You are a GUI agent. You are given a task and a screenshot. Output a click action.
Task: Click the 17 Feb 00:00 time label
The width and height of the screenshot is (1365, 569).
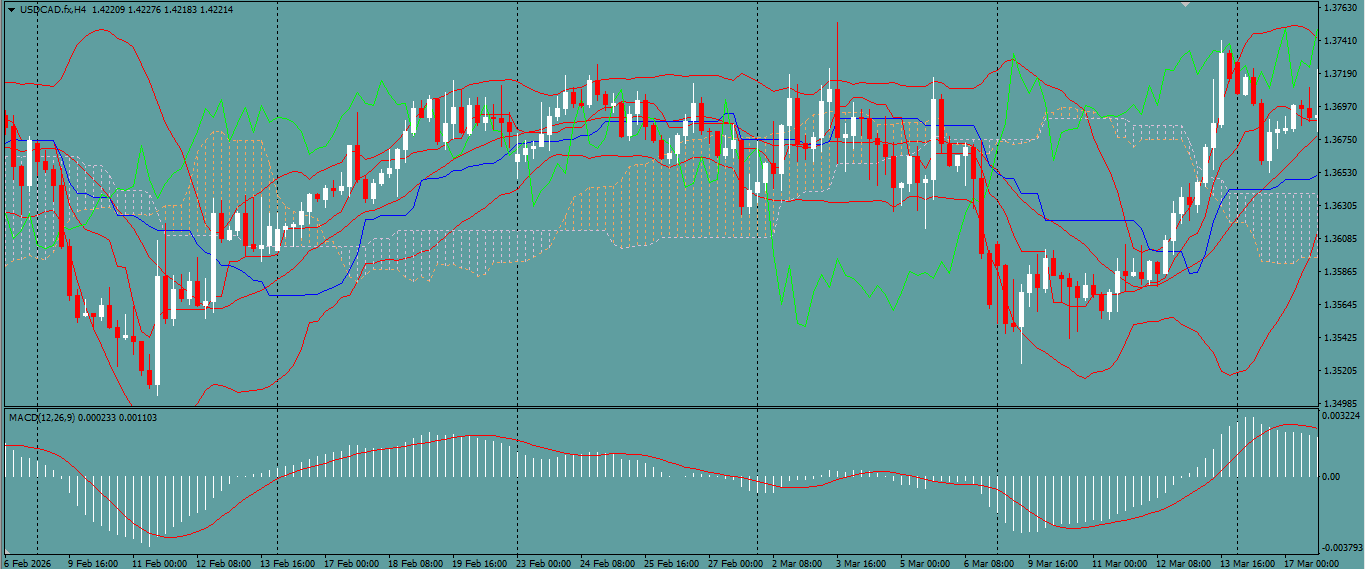pyautogui.click(x=352, y=563)
